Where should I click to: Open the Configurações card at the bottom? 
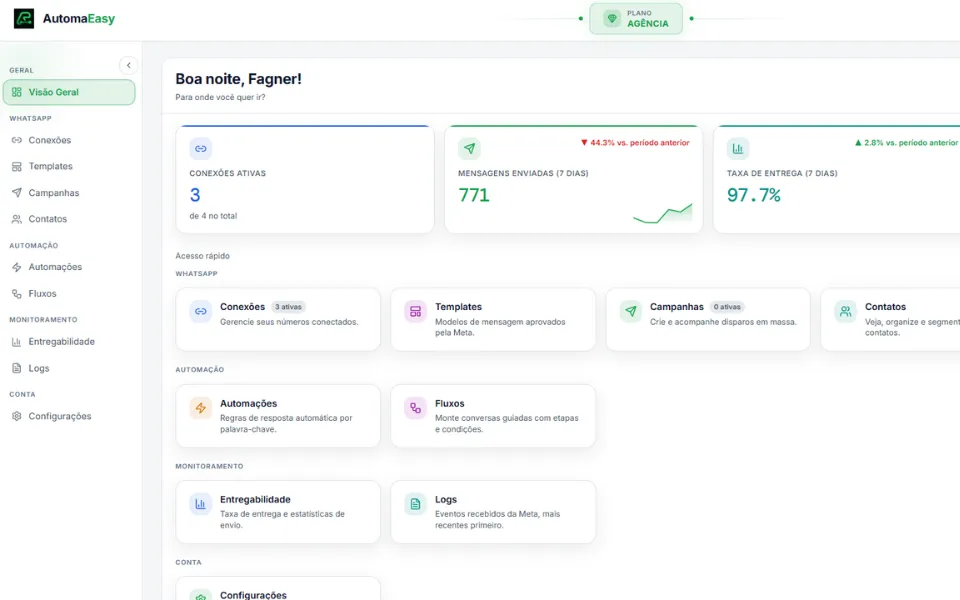(278, 589)
